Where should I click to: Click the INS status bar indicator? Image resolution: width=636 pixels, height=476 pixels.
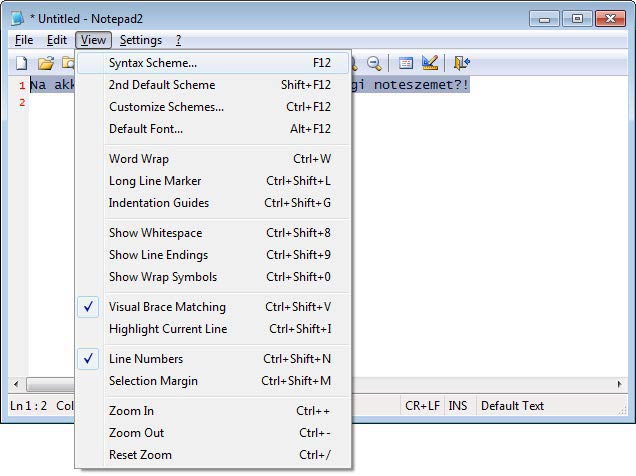(x=458, y=405)
